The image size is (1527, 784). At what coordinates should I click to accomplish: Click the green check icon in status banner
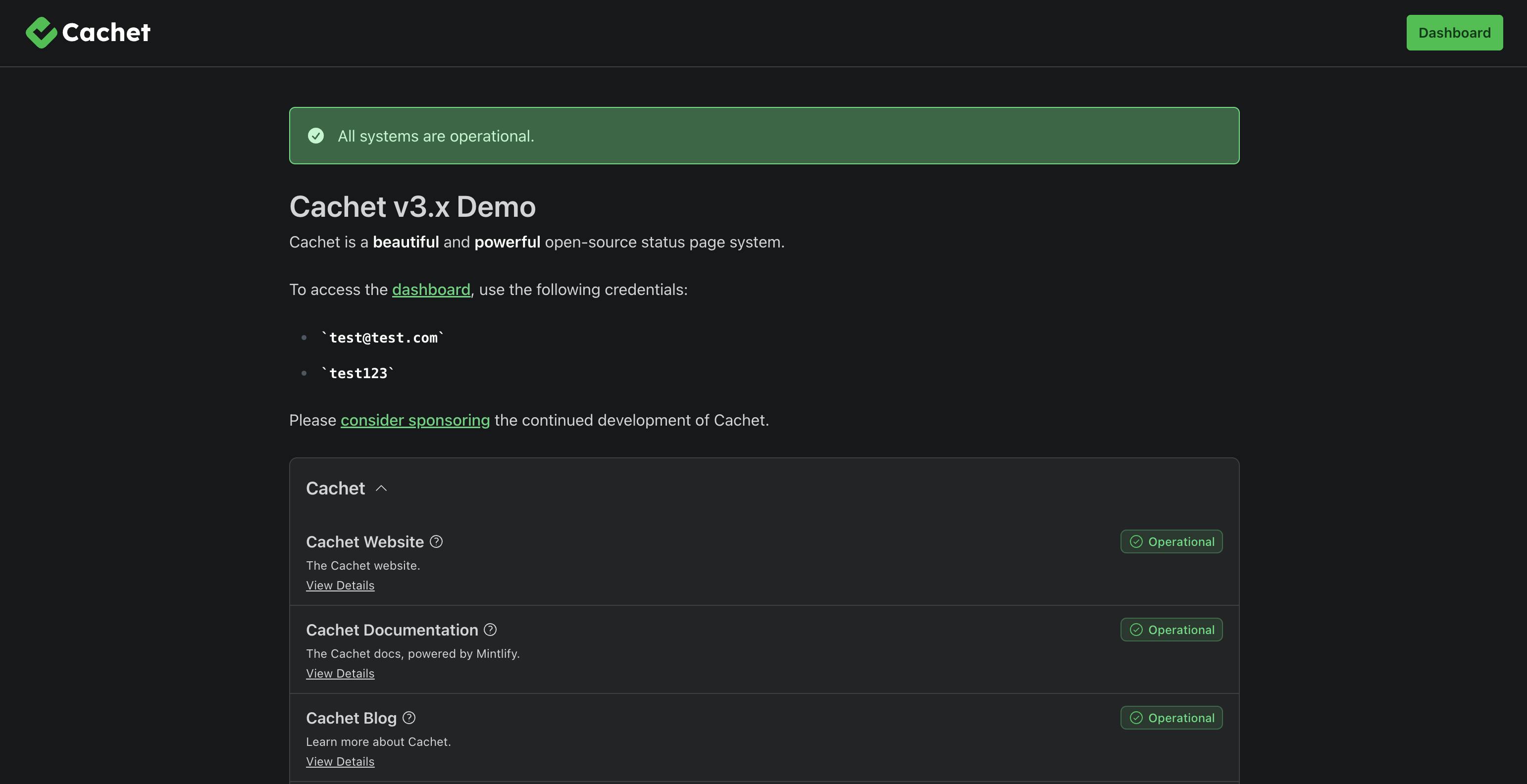[x=316, y=136]
